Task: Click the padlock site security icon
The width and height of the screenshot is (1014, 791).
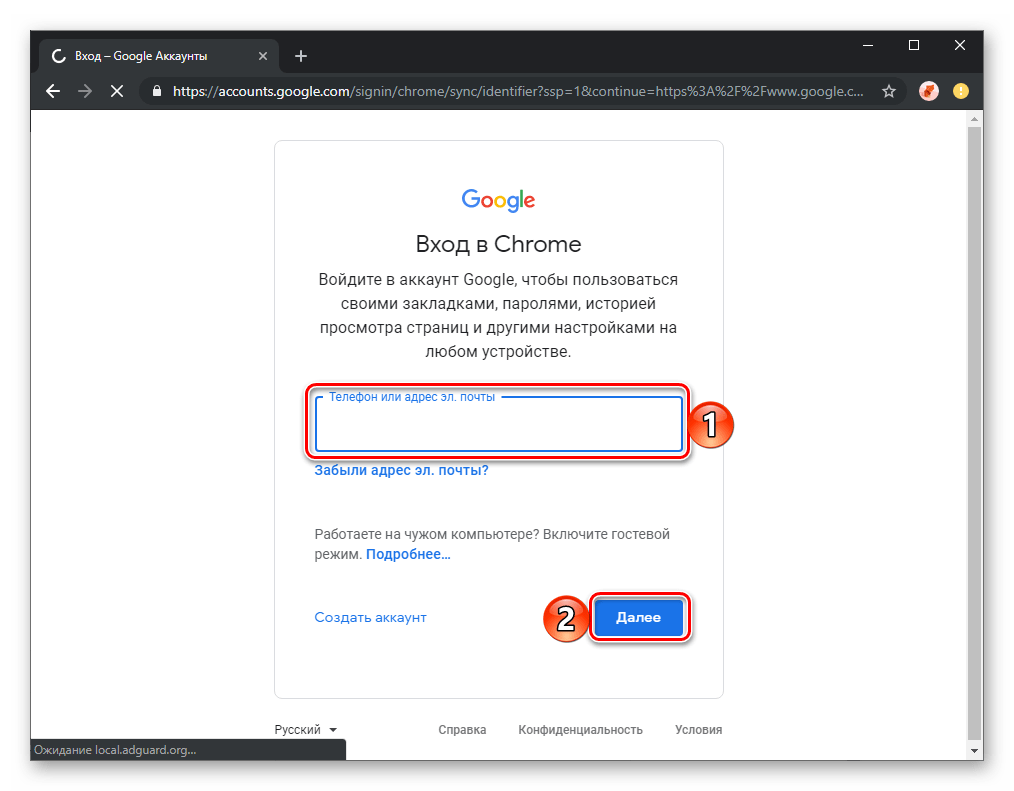Action: click(156, 91)
